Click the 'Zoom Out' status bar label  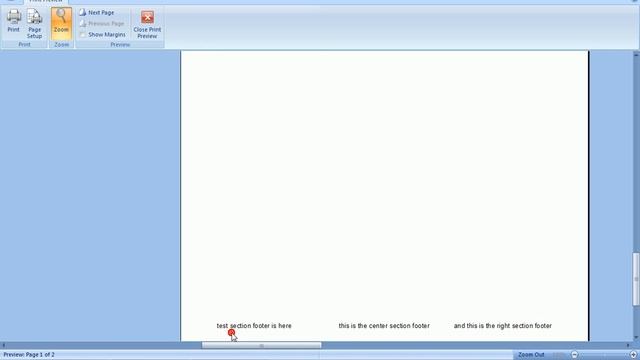point(531,355)
